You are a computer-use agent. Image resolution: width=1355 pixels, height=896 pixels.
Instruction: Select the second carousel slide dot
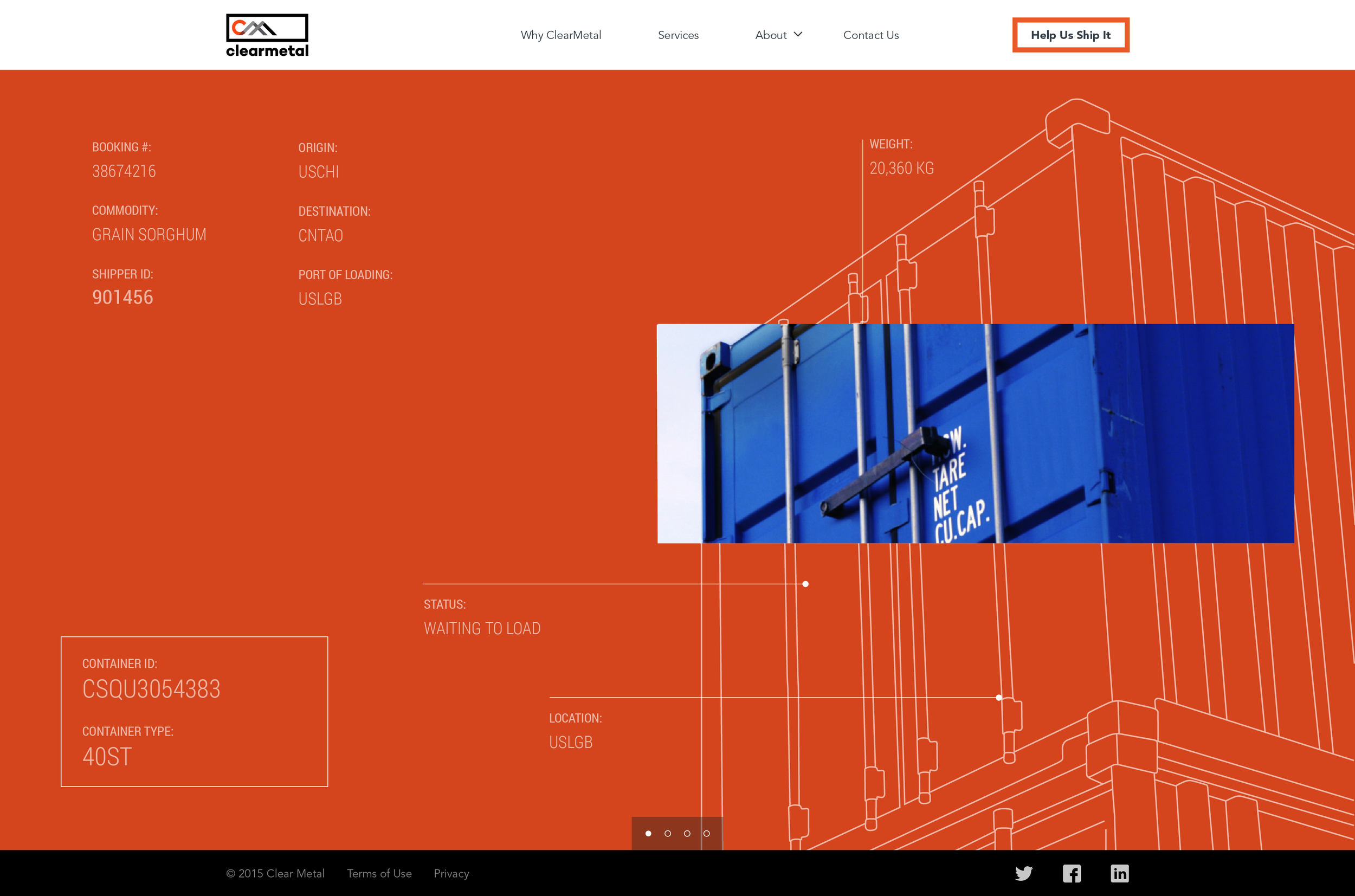click(x=667, y=833)
